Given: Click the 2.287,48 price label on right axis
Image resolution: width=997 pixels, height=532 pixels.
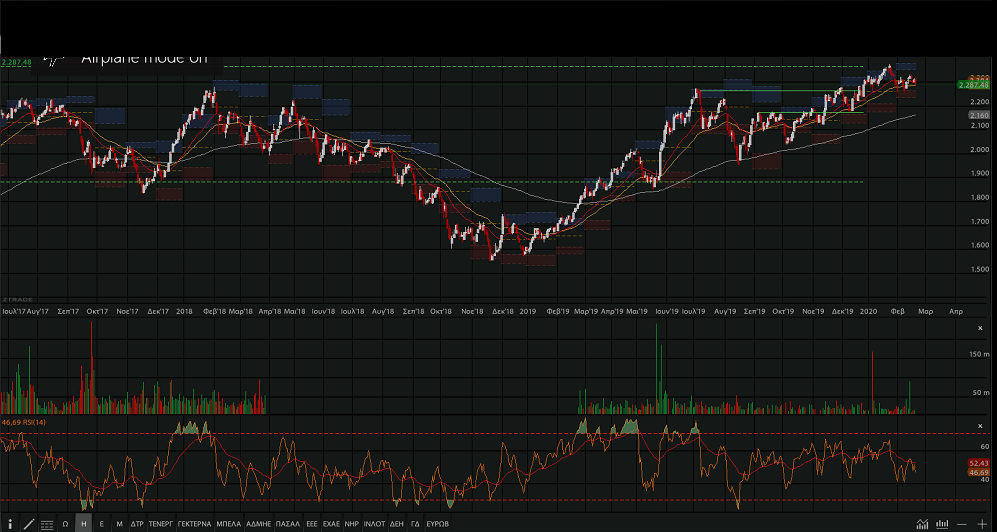Looking at the screenshot, I should (x=973, y=85).
